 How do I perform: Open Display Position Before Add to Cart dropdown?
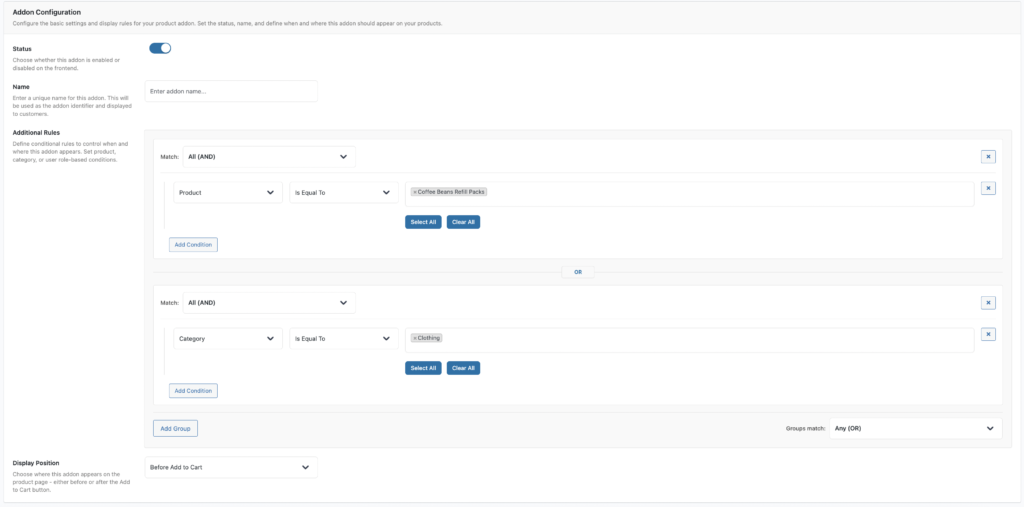[x=231, y=467]
